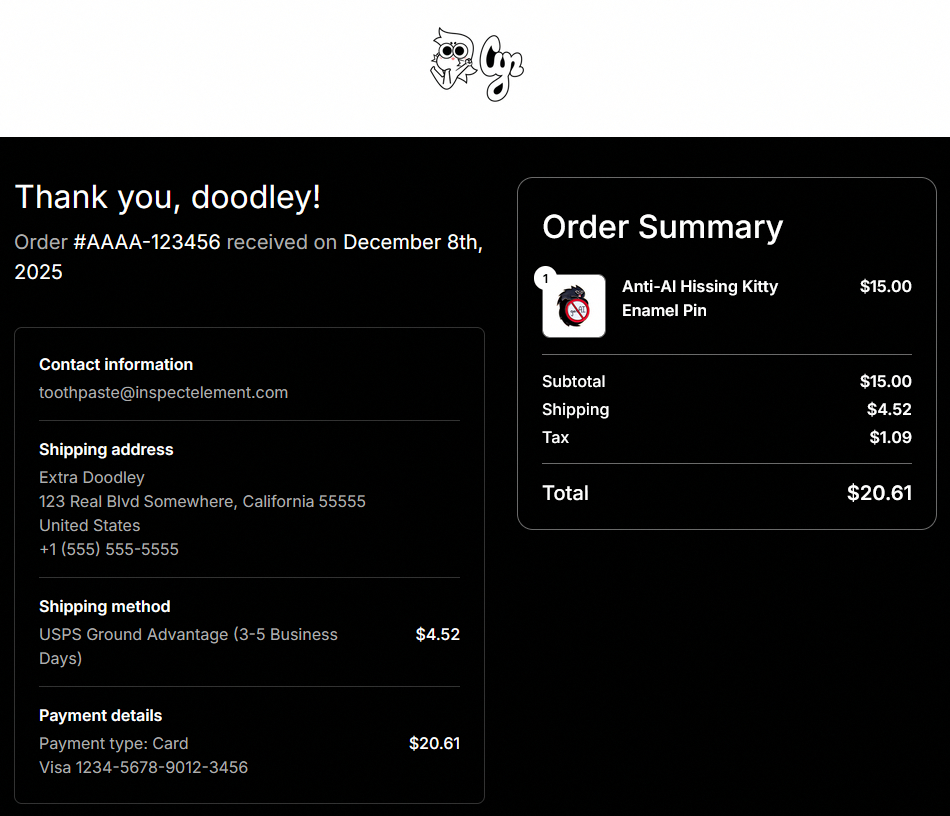The height and width of the screenshot is (816, 950).
Task: Click the Order Summary heading
Action: tap(662, 227)
